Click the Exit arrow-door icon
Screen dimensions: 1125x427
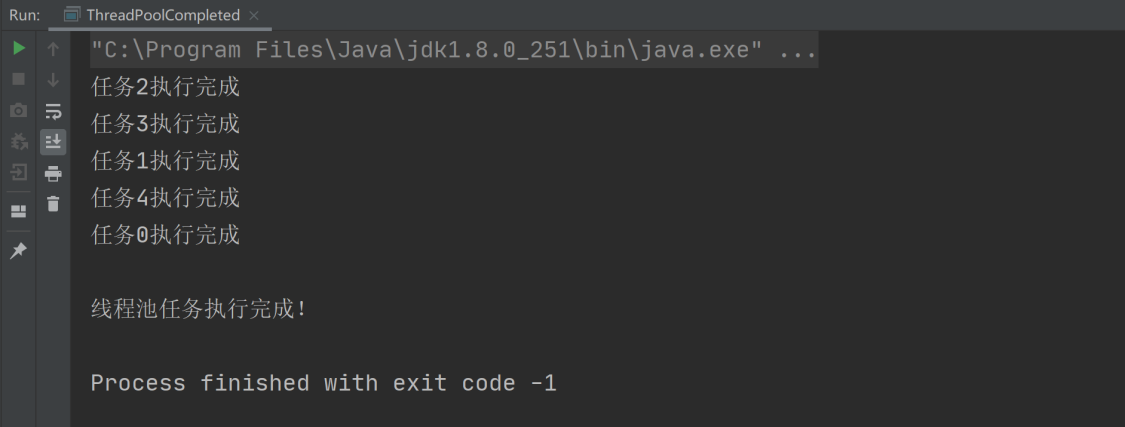tap(19, 172)
